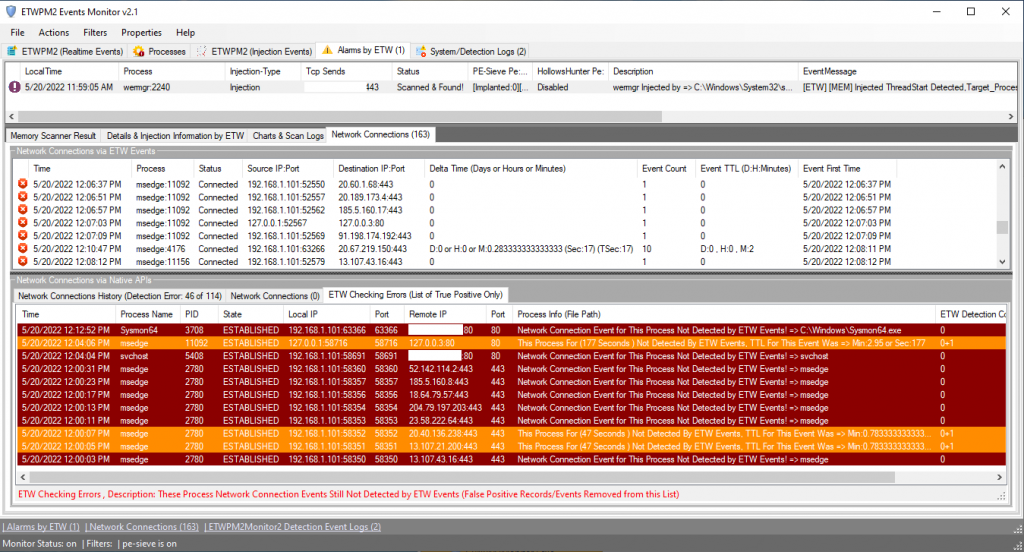Click scroll-left arrow of alarms list
This screenshot has width=1024, height=552.
point(11,116)
